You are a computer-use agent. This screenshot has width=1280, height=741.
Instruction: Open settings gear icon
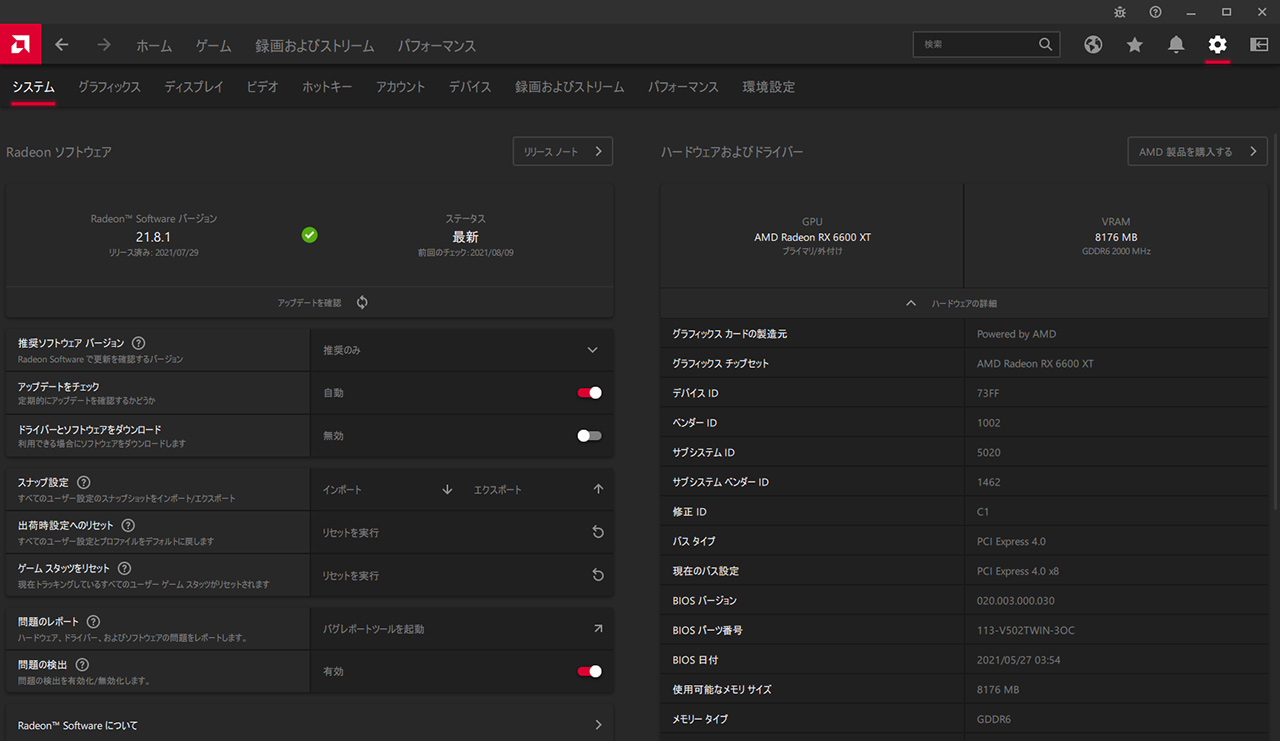pyautogui.click(x=1217, y=45)
